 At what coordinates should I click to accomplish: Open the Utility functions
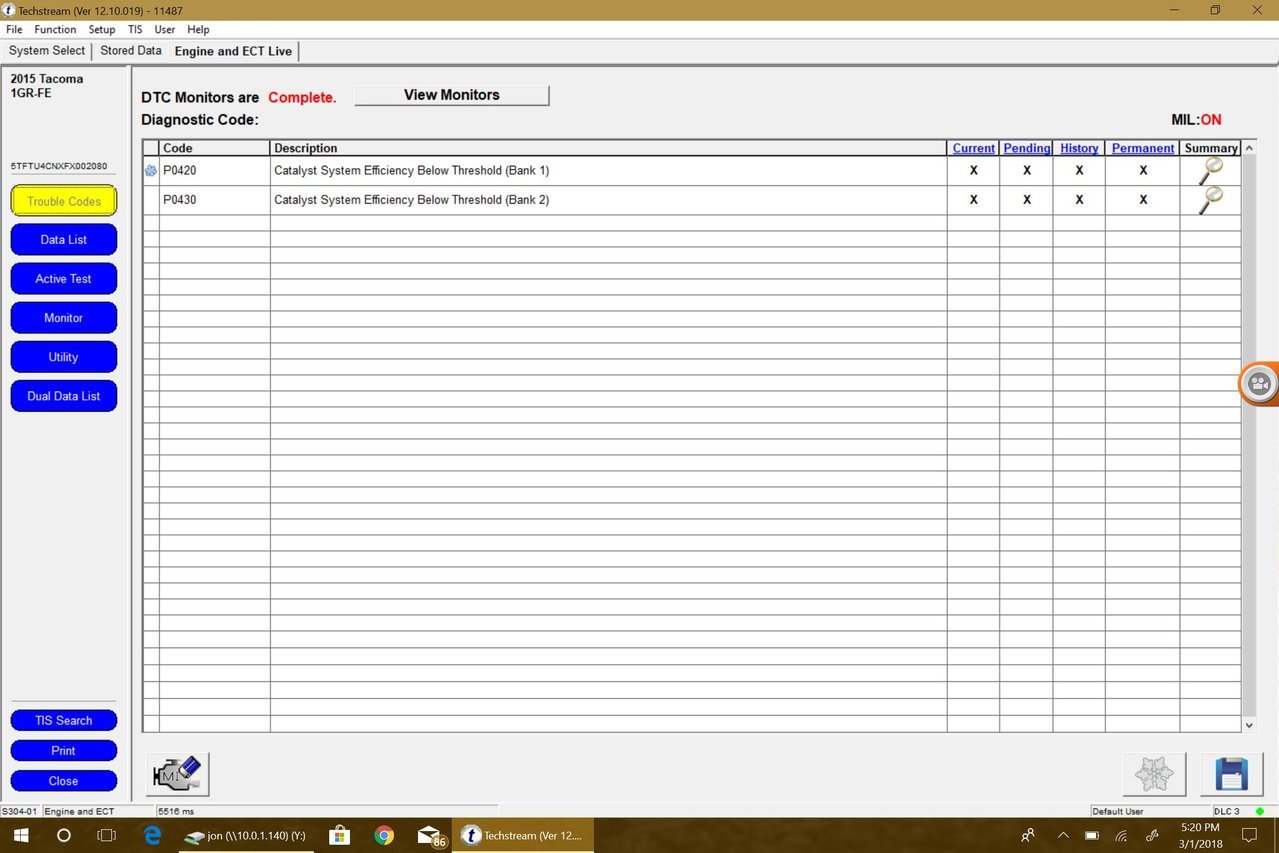64,357
